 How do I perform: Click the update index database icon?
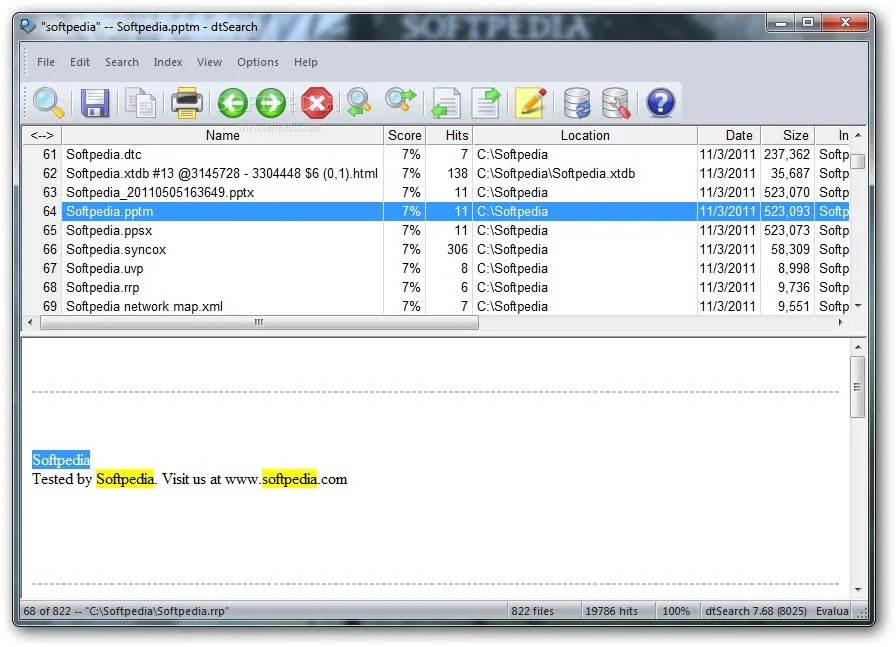pos(577,103)
